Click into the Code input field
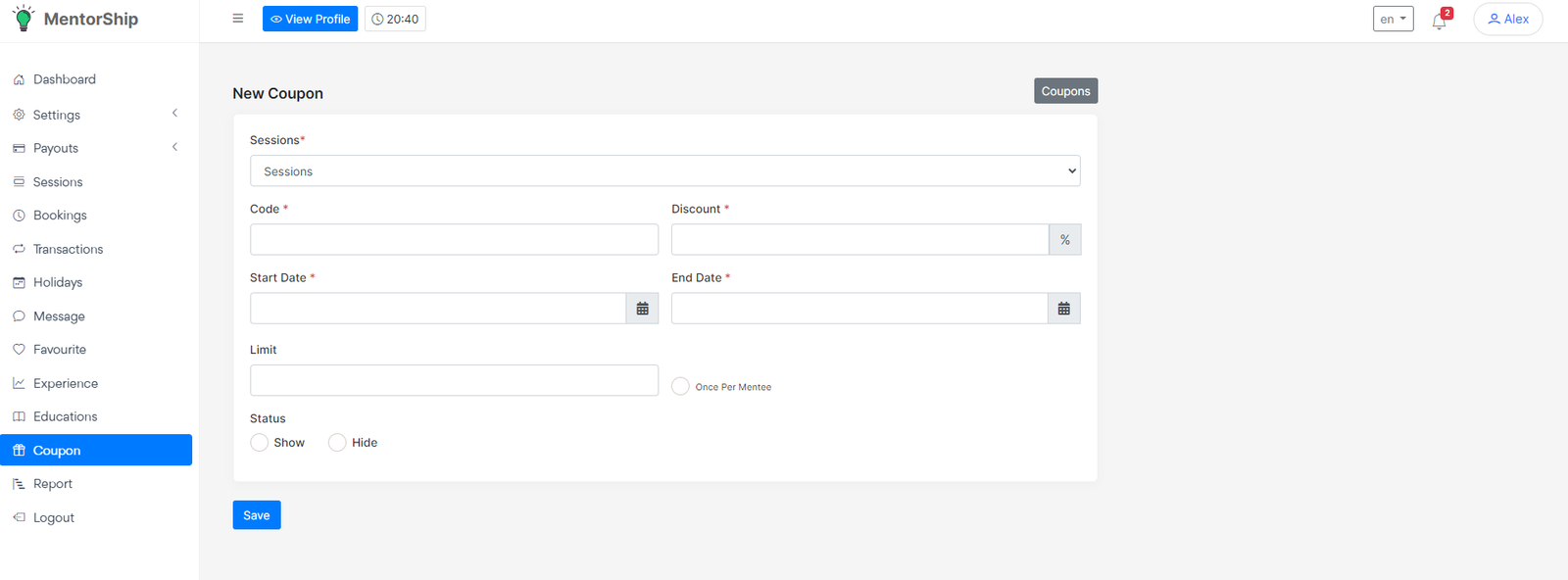This screenshot has height=580, width=1568. 454,240
